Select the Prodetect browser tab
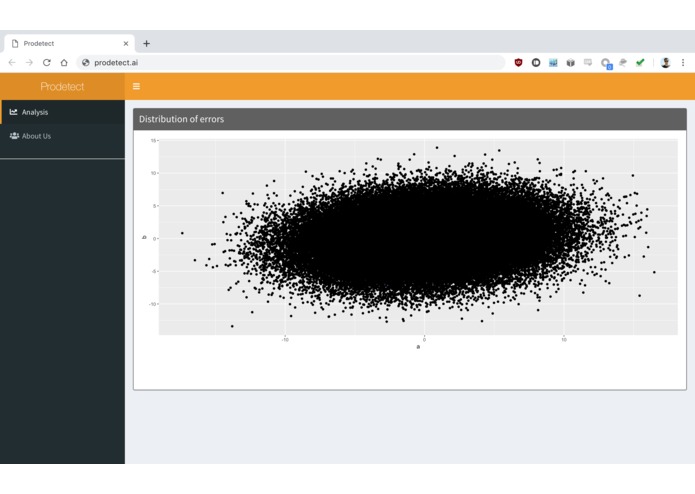Viewport: 695px width, 494px height. pos(69,43)
